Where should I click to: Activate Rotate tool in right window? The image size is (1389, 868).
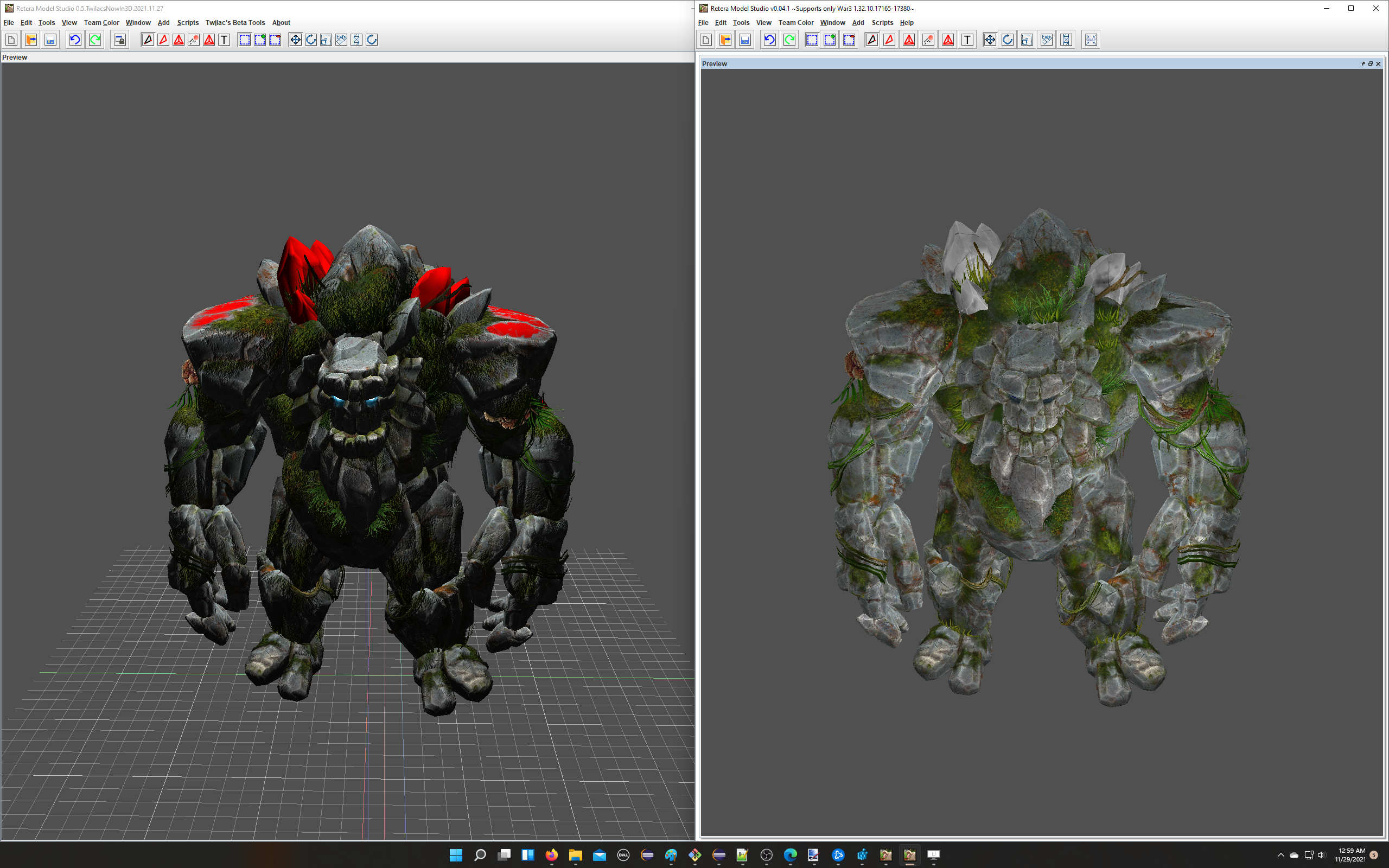pyautogui.click(x=1008, y=40)
